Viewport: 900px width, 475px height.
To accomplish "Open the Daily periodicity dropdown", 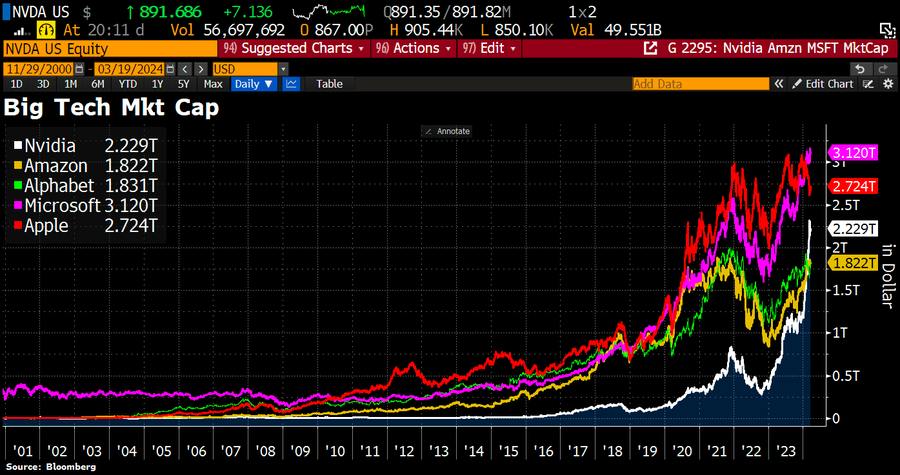I will pyautogui.click(x=254, y=84).
